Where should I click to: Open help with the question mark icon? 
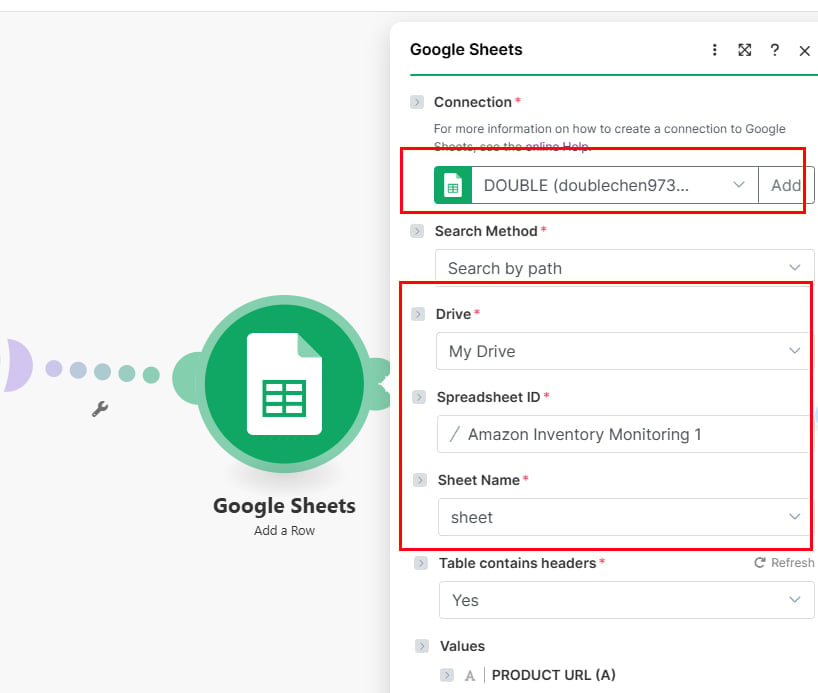[x=775, y=50]
